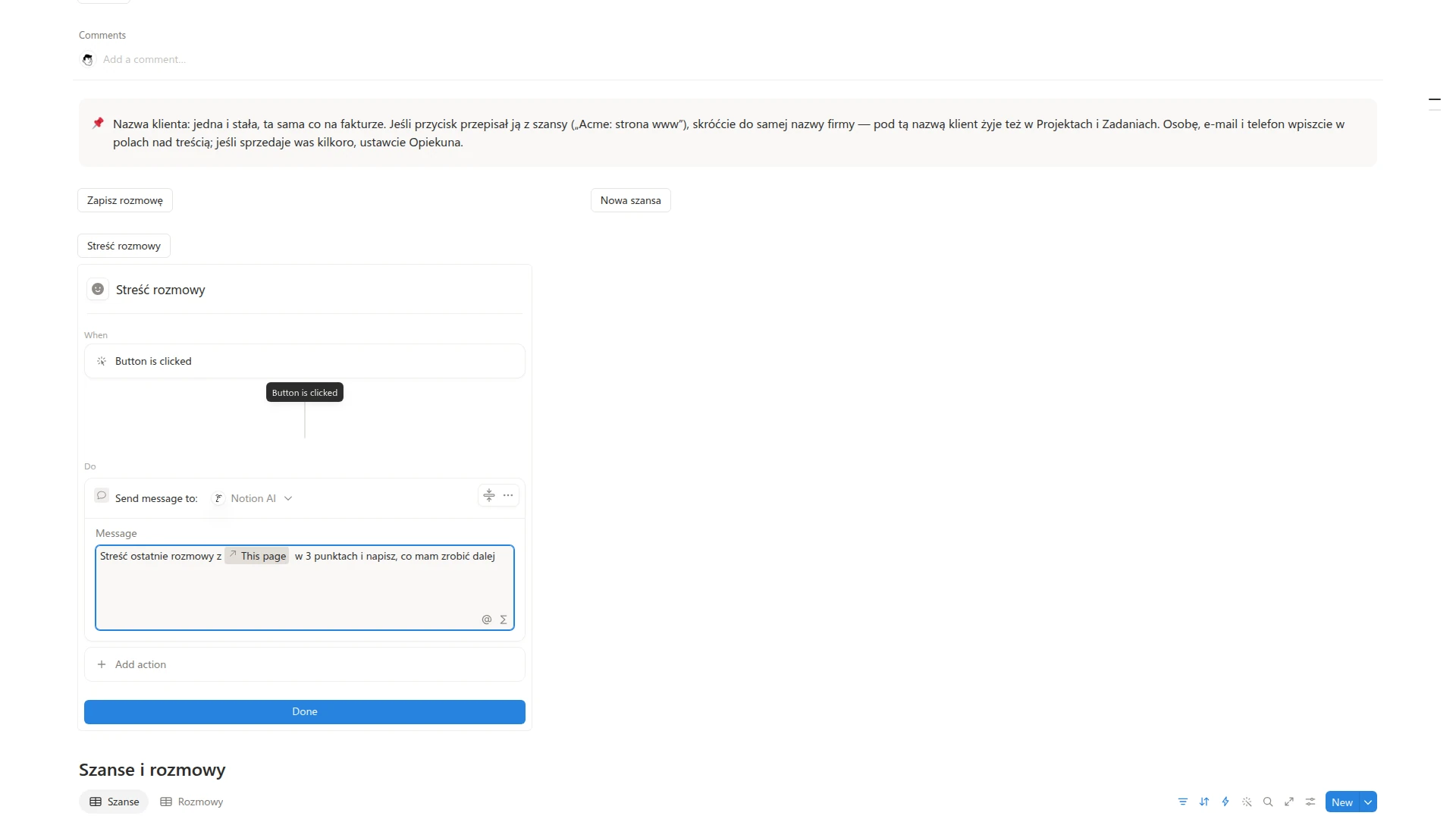Open the three-dot menu of Send message action

click(508, 495)
